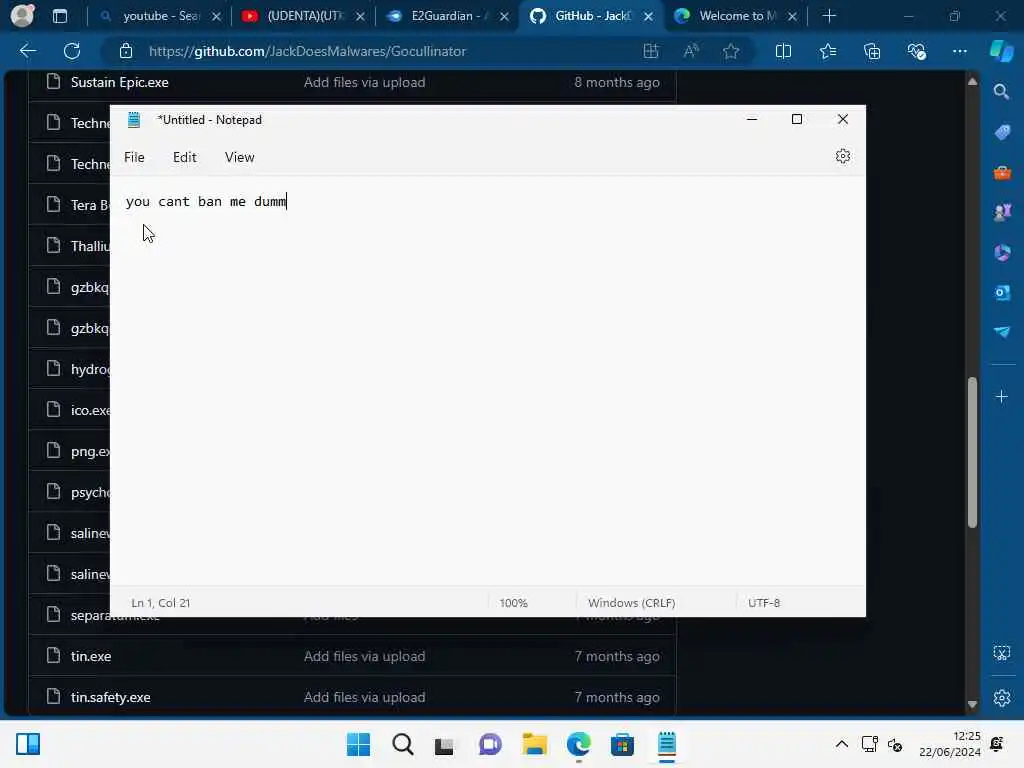The height and width of the screenshot is (768, 1024).
Task: Close the youtube search tab
Action: pyautogui.click(x=216, y=16)
